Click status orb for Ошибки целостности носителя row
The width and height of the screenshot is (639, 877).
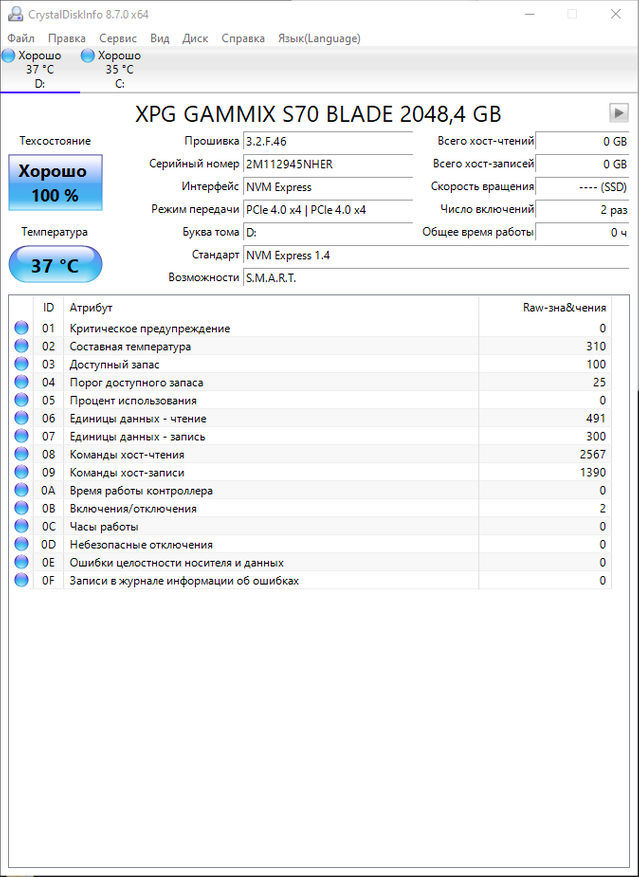[21, 563]
